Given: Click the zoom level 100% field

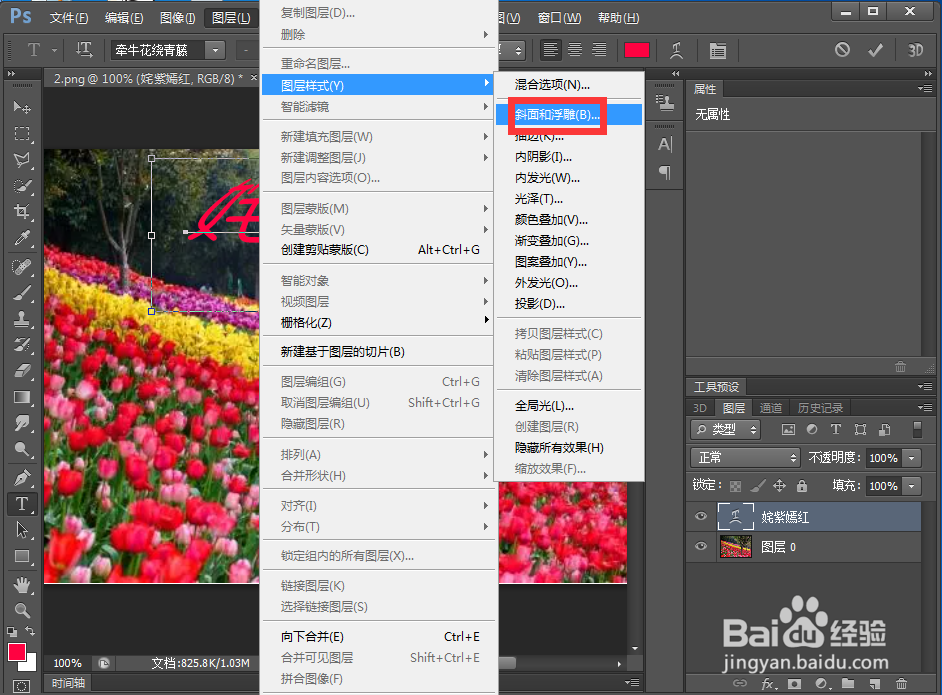Looking at the screenshot, I should (67, 663).
